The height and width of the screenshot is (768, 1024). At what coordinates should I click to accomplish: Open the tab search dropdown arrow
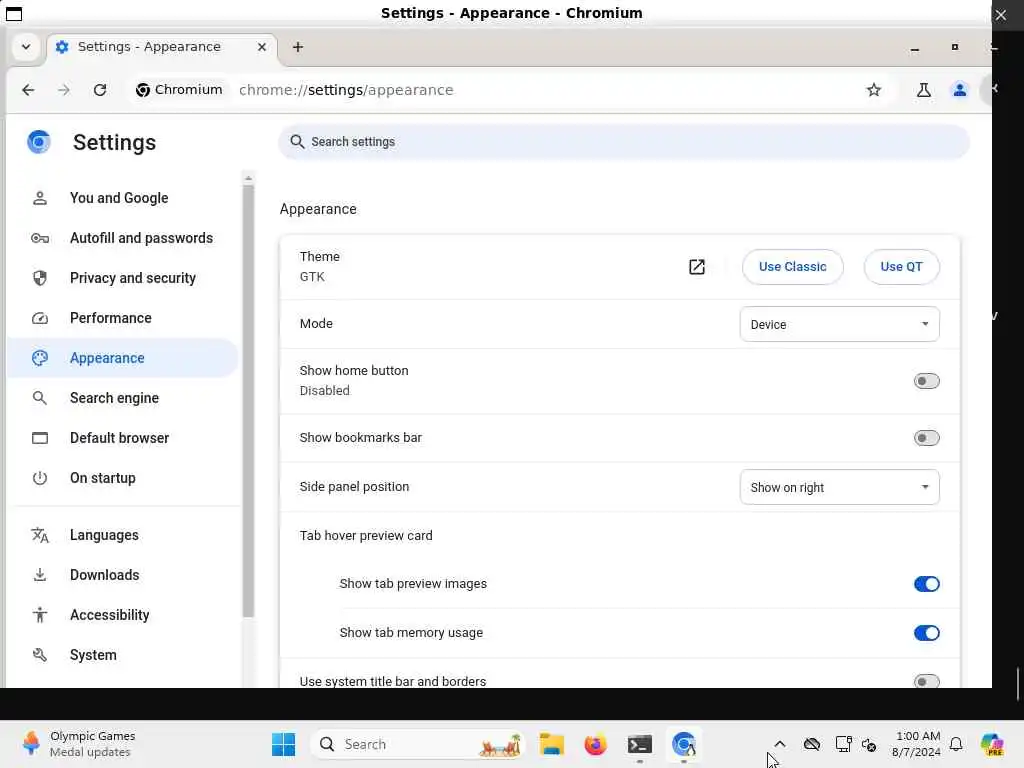coord(26,47)
